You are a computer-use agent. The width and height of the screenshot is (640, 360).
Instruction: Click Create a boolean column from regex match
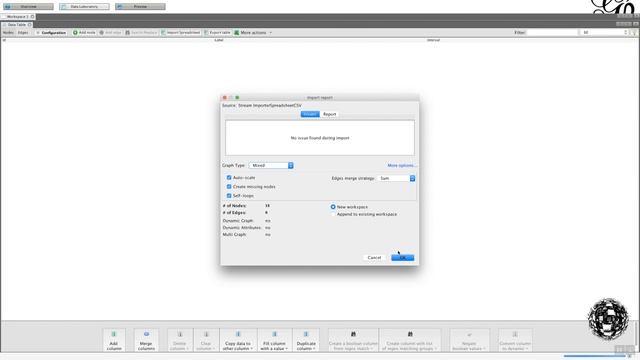pos(353,340)
